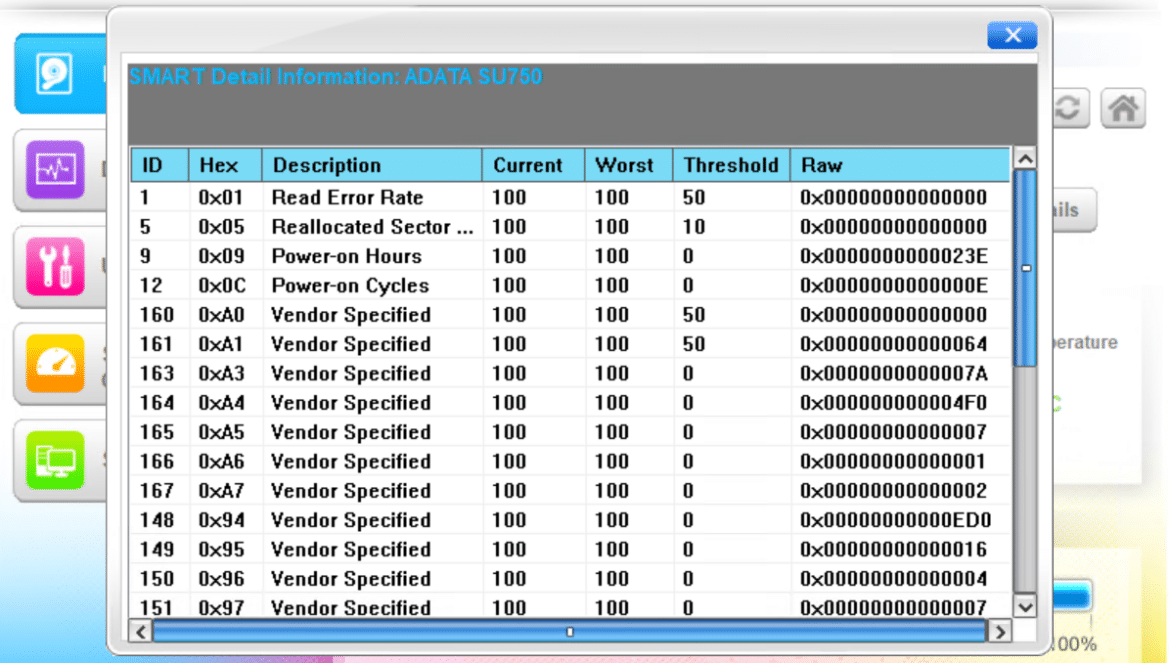The image size is (1170, 663).
Task: Select the row with ID 148
Action: (571, 521)
